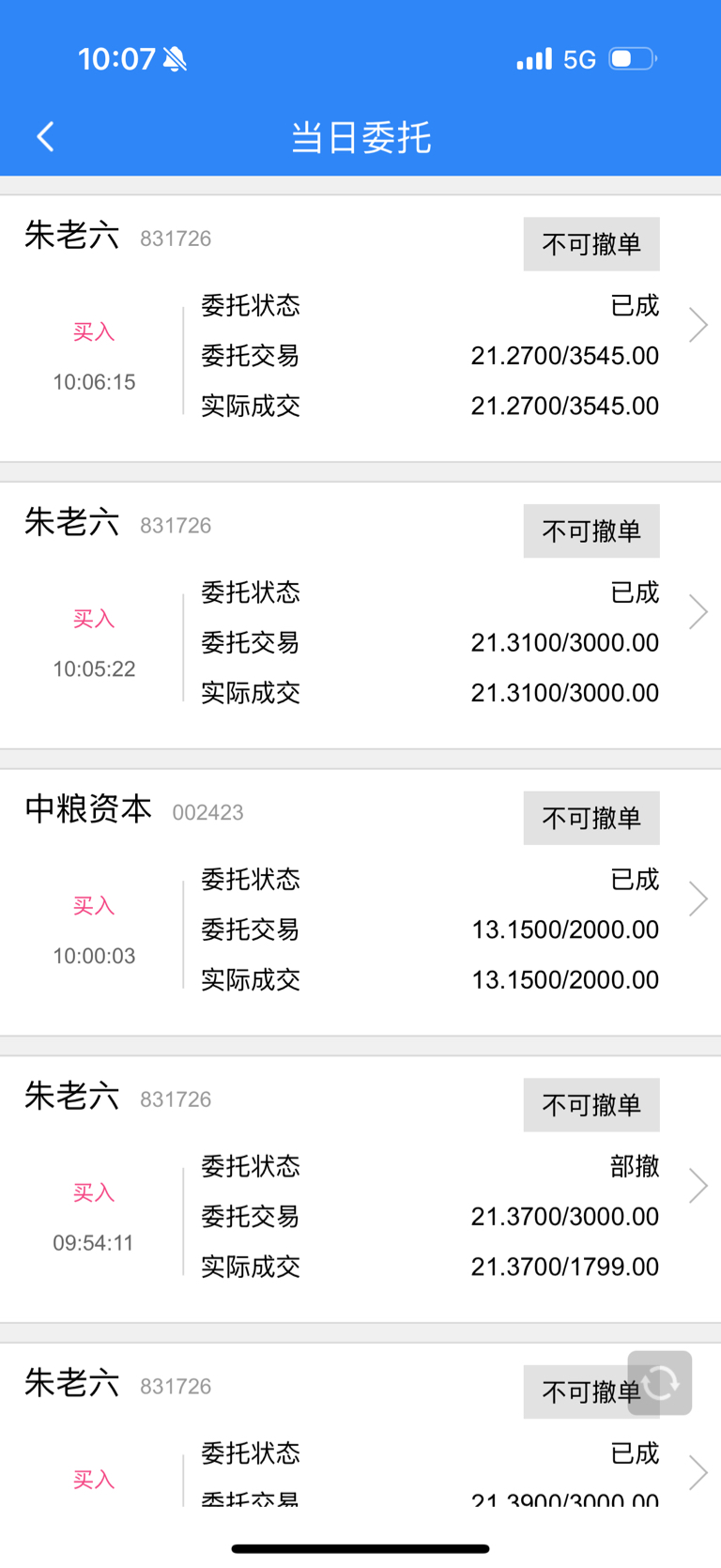Expand the 中粮资本 order details chevron
Image resolution: width=721 pixels, height=1568 pixels.
(698, 899)
